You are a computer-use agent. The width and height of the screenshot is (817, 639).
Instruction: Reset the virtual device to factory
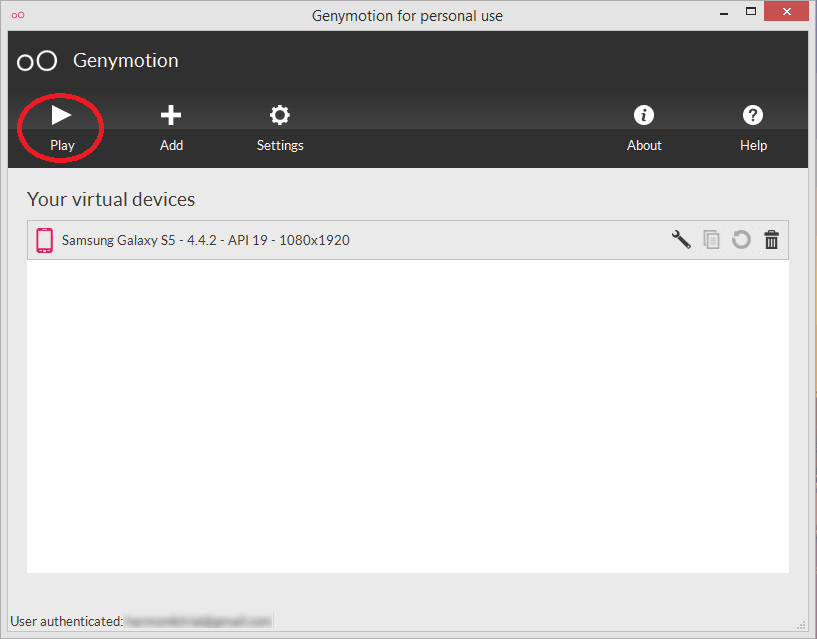pos(741,240)
